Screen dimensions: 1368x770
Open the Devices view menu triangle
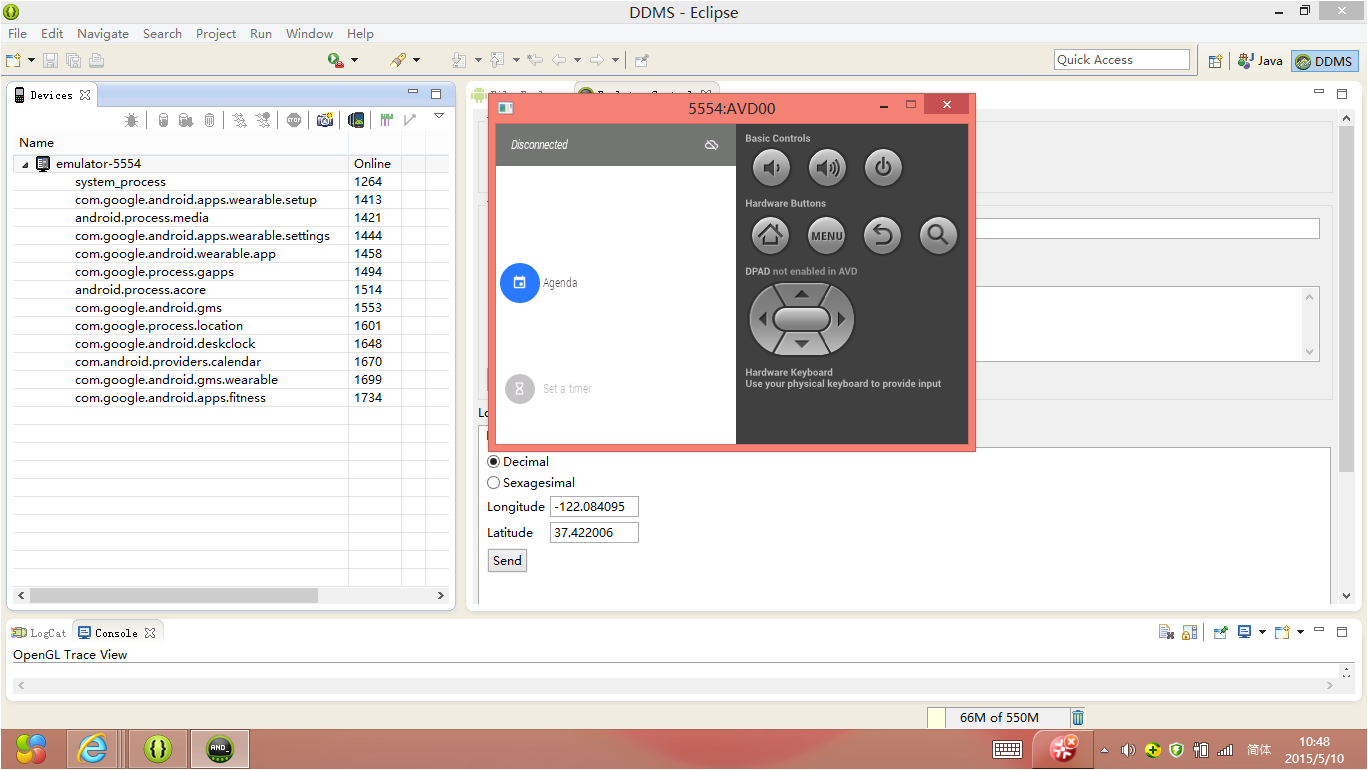point(438,117)
